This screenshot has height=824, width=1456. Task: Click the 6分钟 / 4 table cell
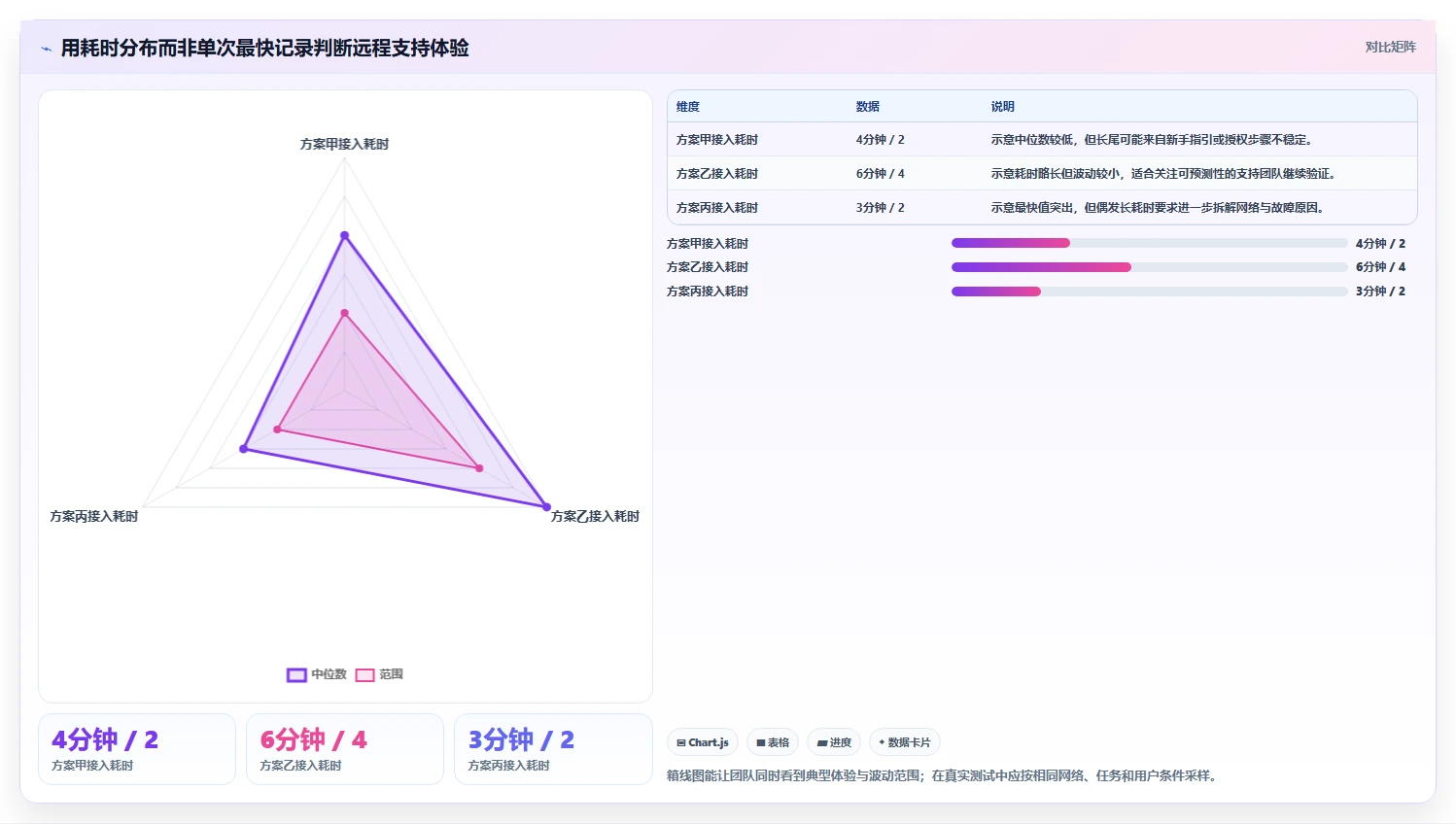point(881,174)
